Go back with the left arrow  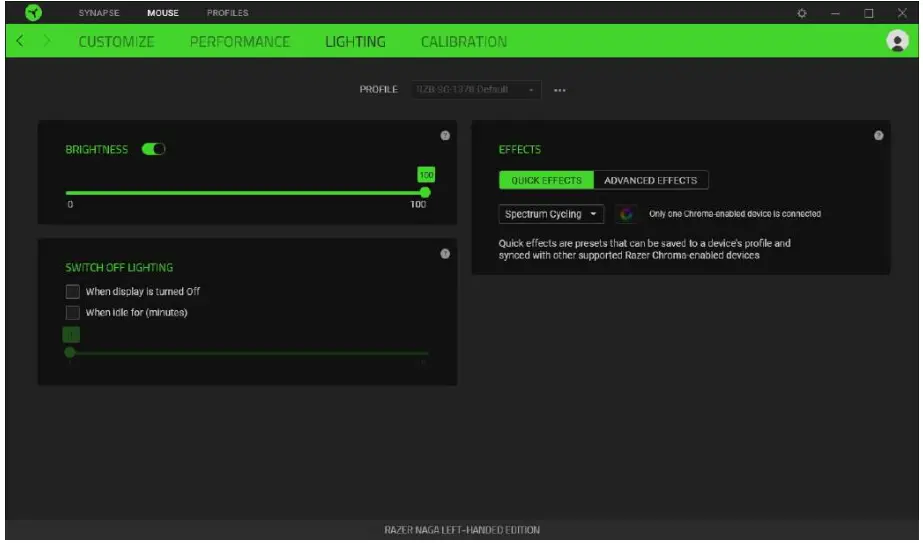coord(20,41)
